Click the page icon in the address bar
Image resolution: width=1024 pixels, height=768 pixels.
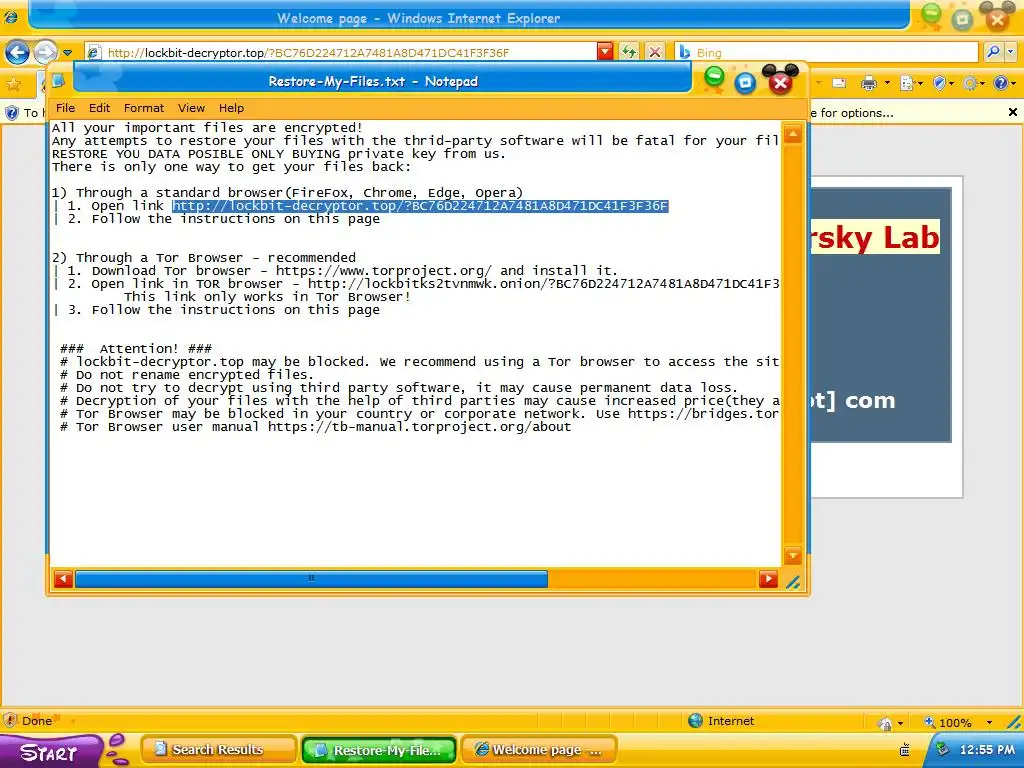pyautogui.click(x=94, y=52)
